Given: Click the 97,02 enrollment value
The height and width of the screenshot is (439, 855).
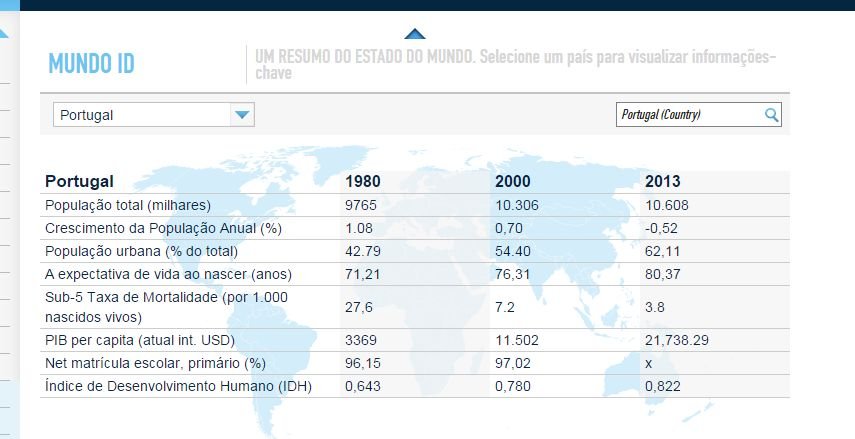Looking at the screenshot, I should point(513,363).
